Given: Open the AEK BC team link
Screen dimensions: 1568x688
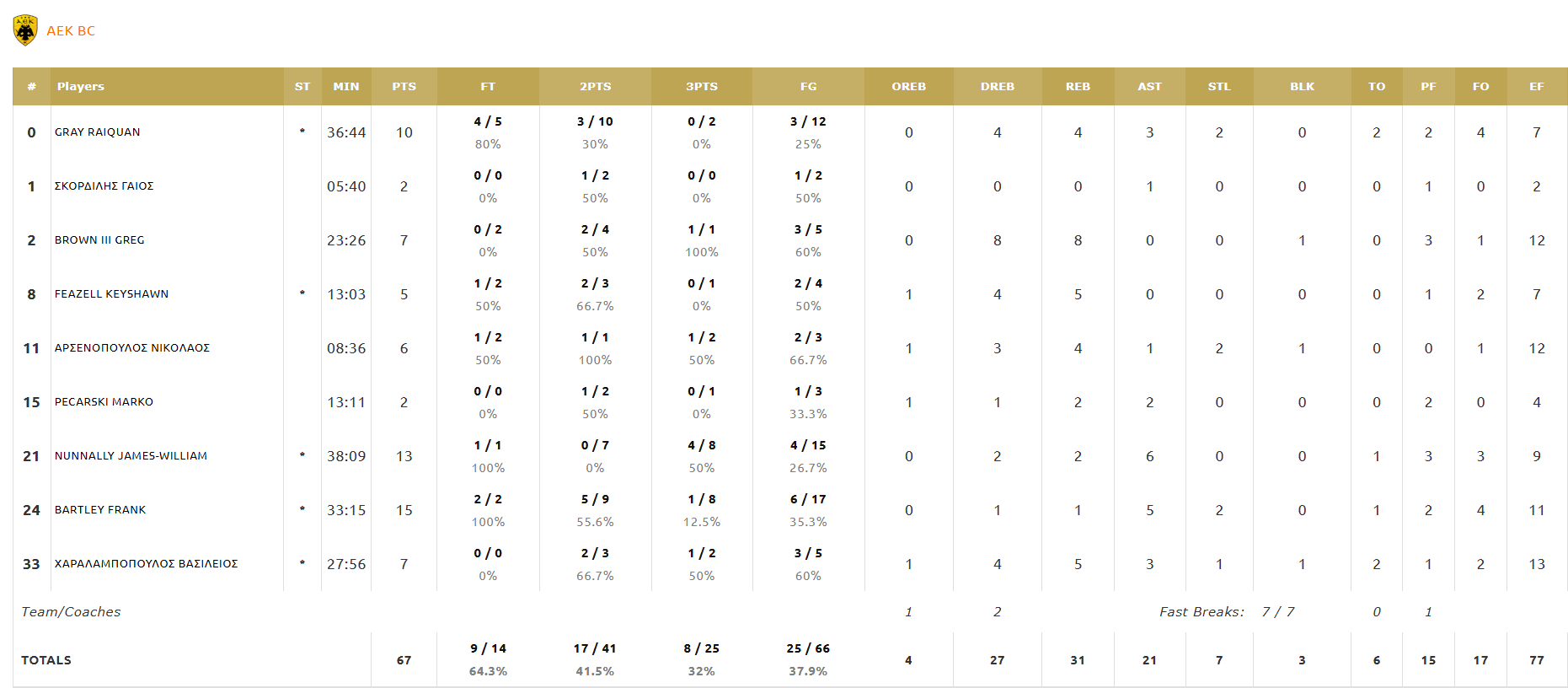Looking at the screenshot, I should 71,31.
